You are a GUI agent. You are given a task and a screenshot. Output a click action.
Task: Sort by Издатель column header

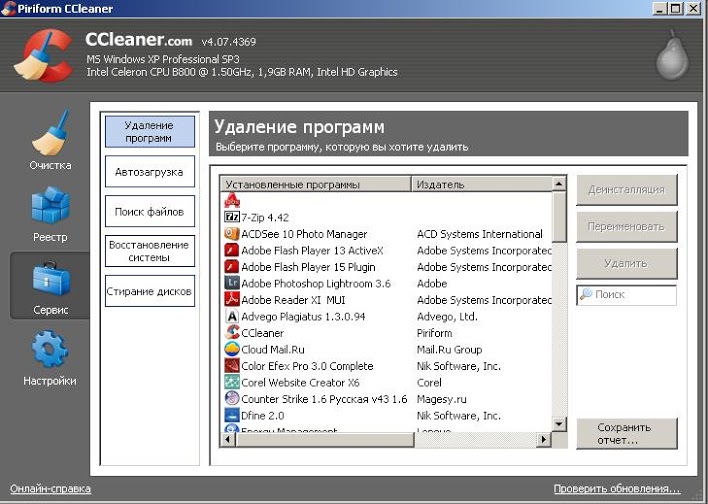(x=482, y=184)
